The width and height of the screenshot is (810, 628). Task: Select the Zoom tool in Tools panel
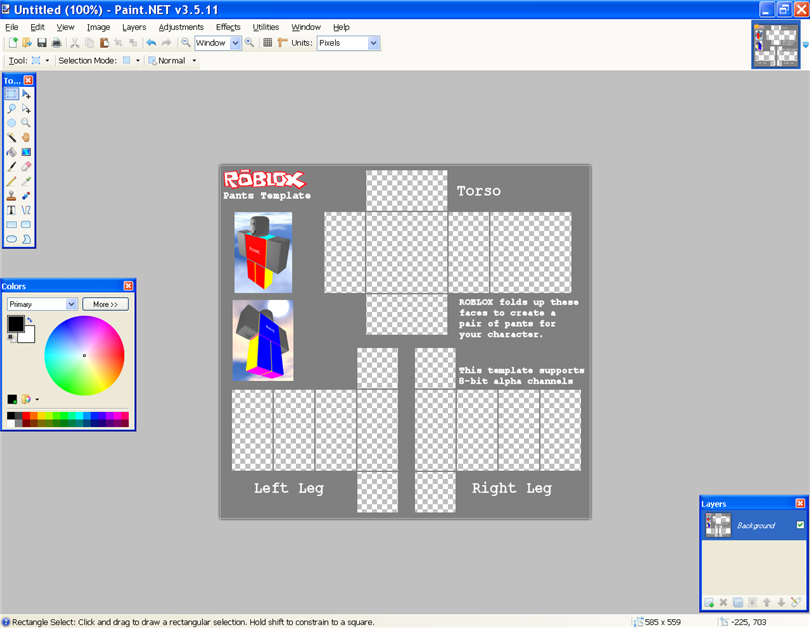[x=26, y=123]
